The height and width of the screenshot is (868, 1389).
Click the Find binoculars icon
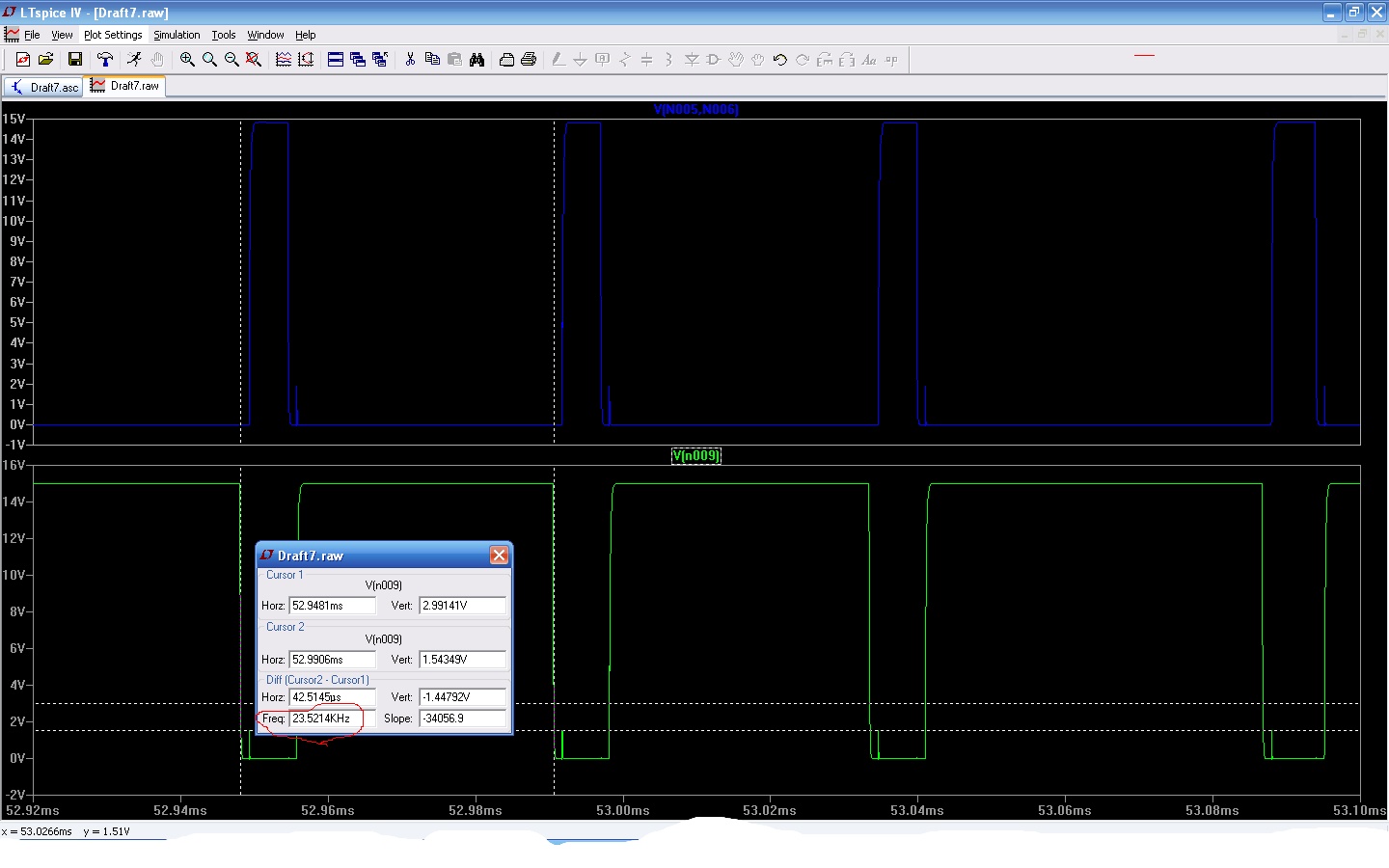[x=477, y=60]
